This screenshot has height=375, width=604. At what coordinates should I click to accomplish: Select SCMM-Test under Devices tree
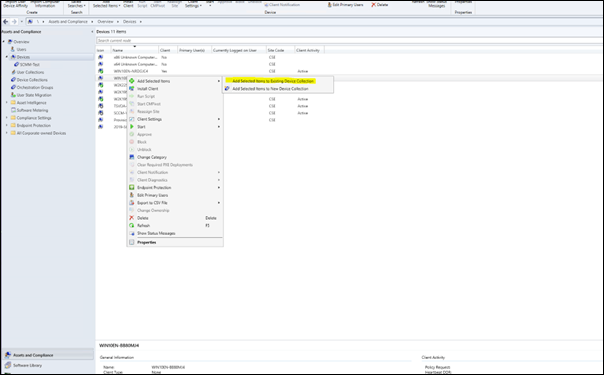30,64
